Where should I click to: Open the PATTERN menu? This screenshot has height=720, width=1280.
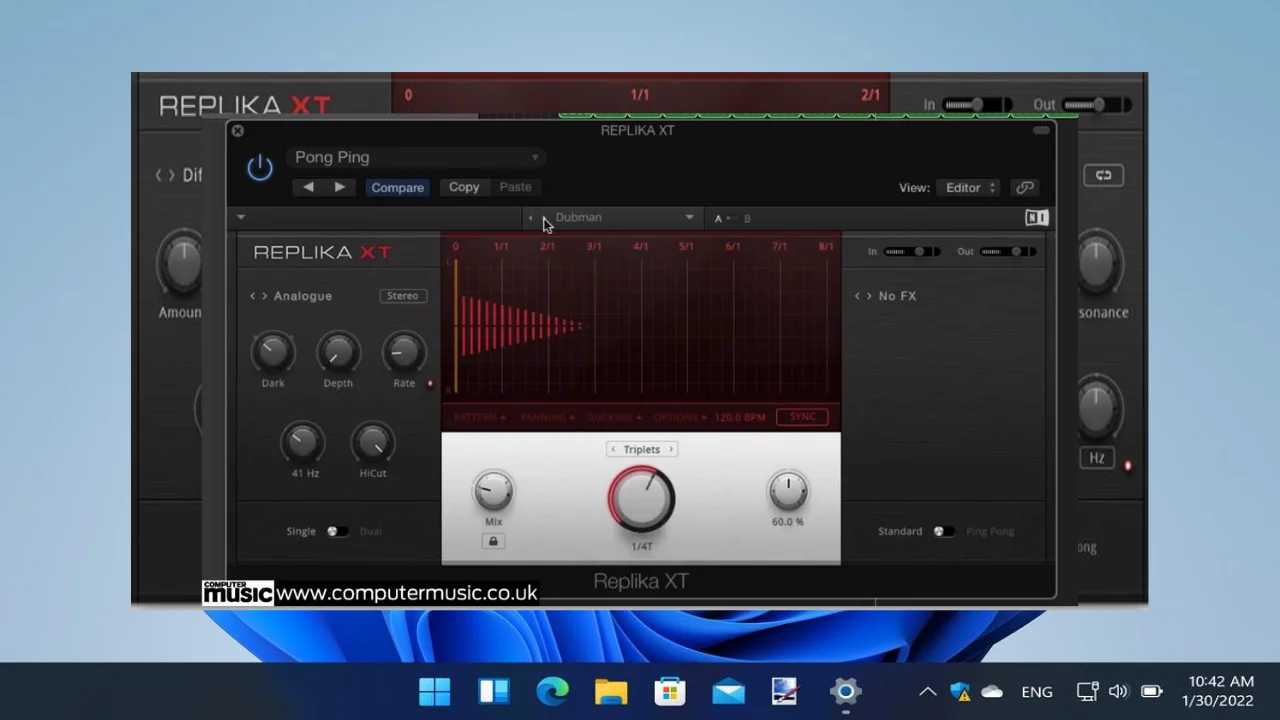[479, 417]
